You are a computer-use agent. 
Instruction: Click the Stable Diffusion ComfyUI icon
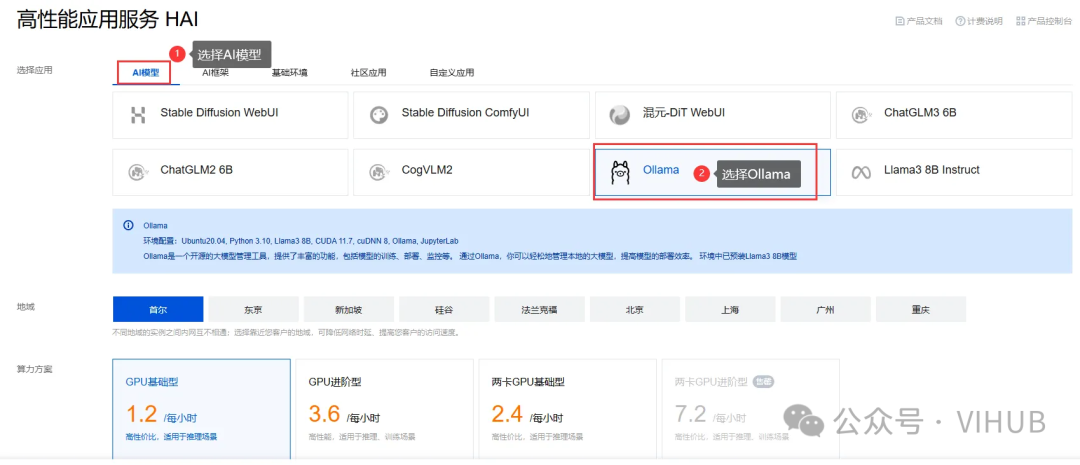click(378, 115)
